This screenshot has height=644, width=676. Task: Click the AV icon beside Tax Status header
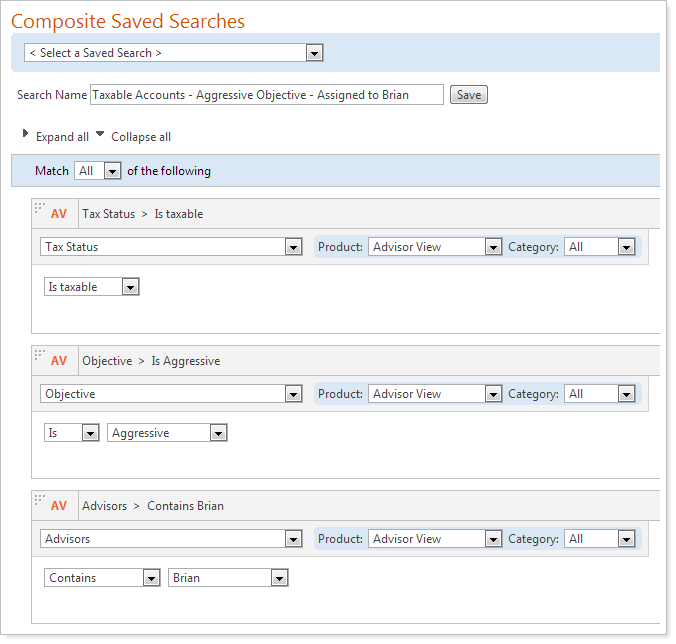(59, 214)
